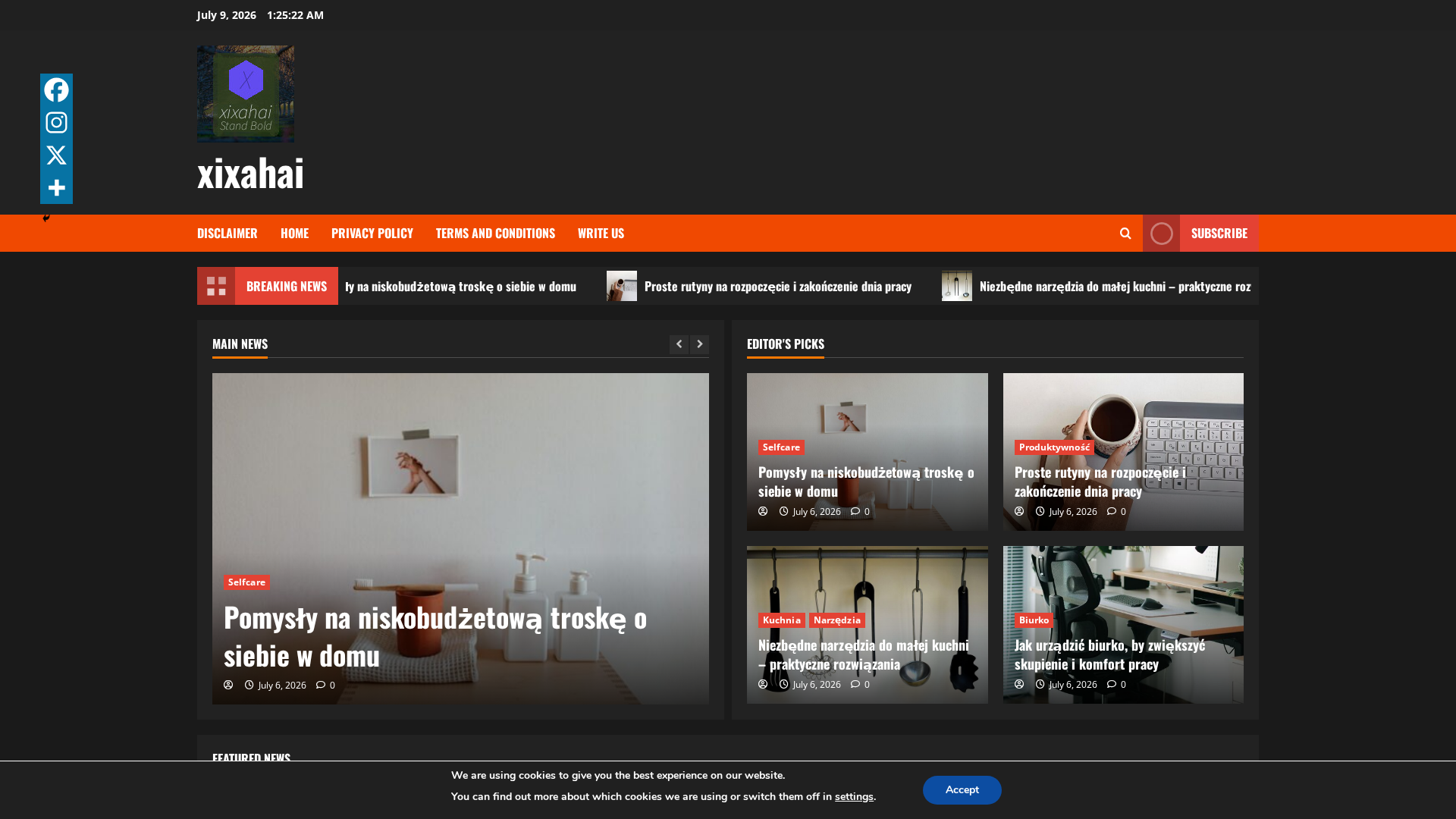Viewport: 1456px width, 819px height.
Task: Click the breaking news grid icon
Action: pos(216,286)
